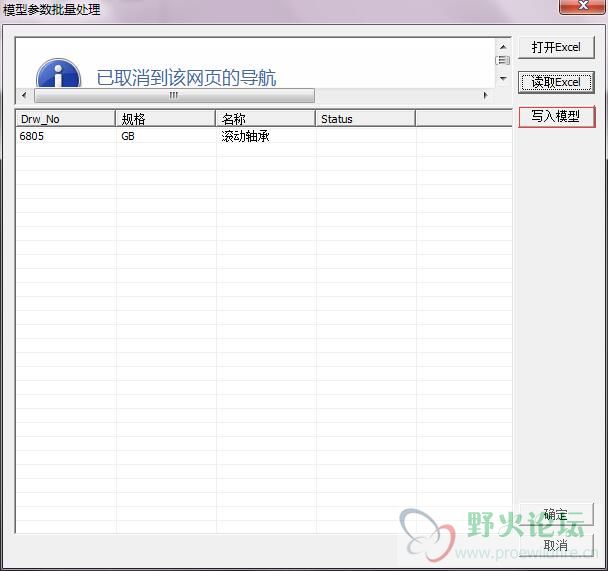
Task: Confirm with the 确定 button
Action: (x=556, y=514)
